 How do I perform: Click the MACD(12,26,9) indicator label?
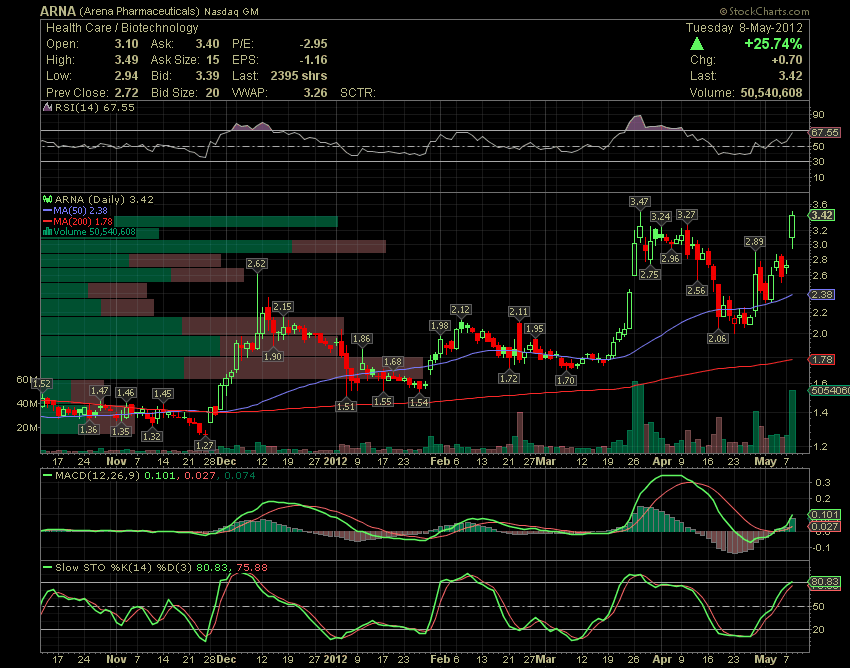pyautogui.click(x=98, y=476)
